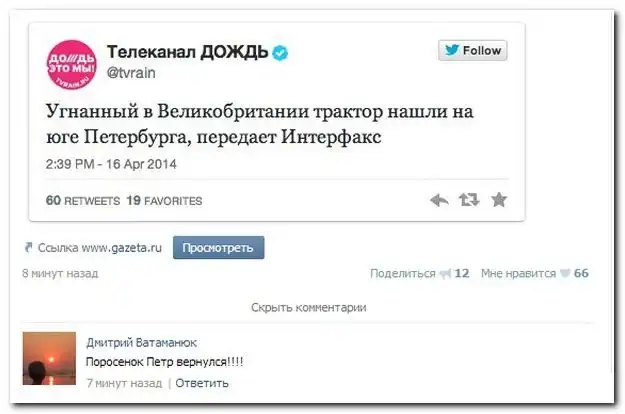625x414 pixels.
Task: Click the Телеканал ДОЖДЬ account name
Action: (187, 51)
